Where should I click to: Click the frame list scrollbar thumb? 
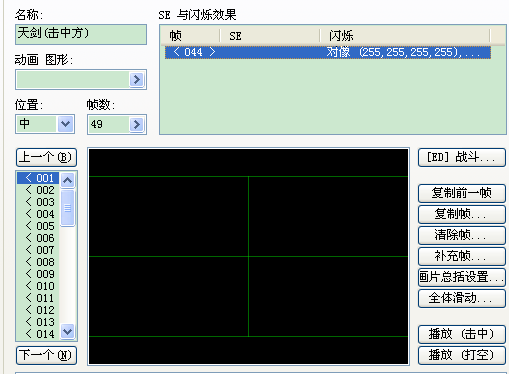click(x=68, y=208)
